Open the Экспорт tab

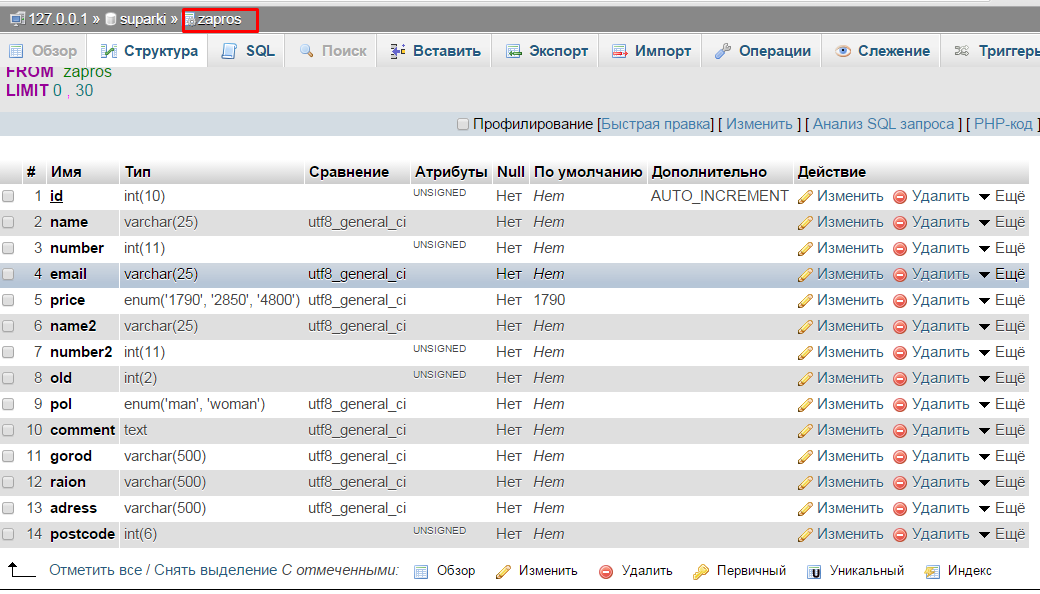click(x=546, y=51)
